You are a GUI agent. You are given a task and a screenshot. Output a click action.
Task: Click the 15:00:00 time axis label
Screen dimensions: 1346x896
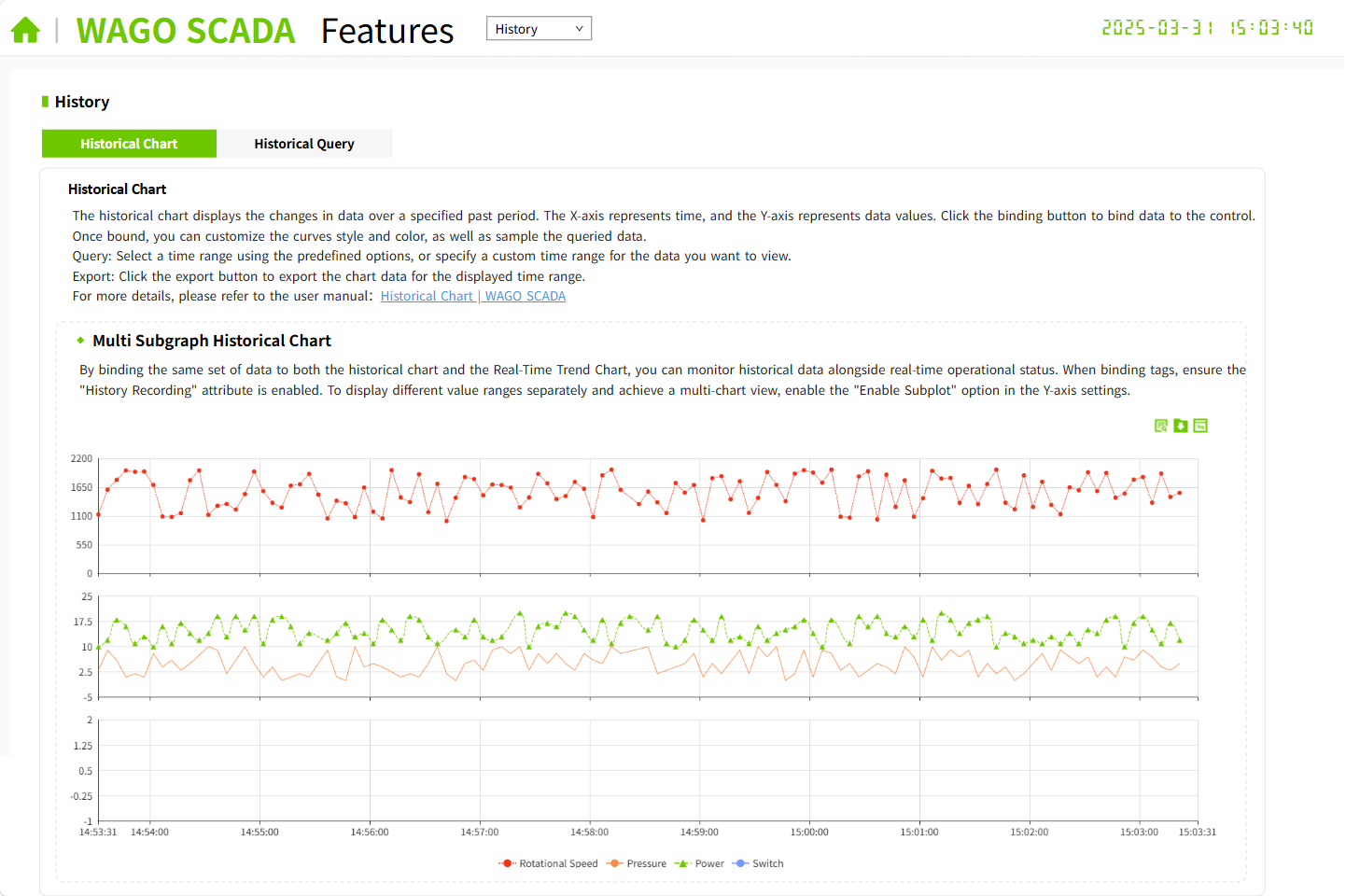(x=809, y=832)
